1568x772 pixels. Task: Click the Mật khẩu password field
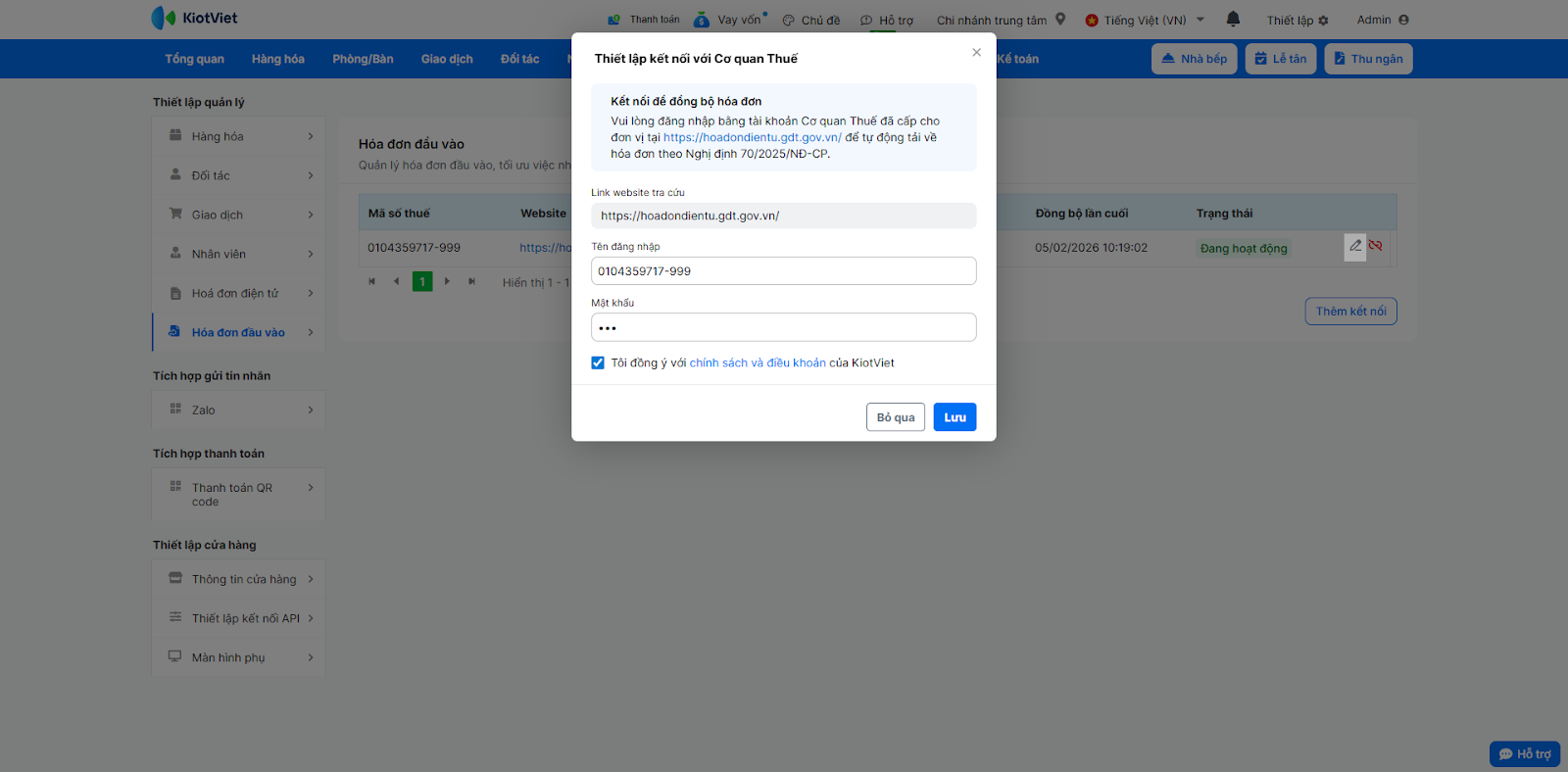[783, 327]
